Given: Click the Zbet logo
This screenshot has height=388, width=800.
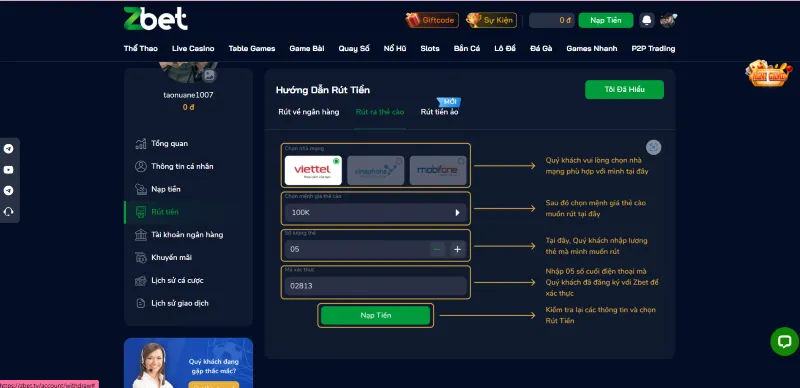Looking at the screenshot, I should pos(156,19).
